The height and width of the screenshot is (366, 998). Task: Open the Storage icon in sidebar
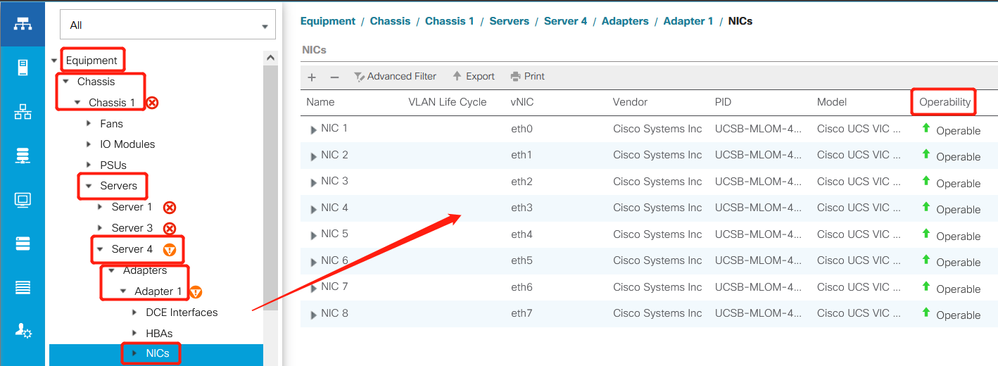coord(22,243)
